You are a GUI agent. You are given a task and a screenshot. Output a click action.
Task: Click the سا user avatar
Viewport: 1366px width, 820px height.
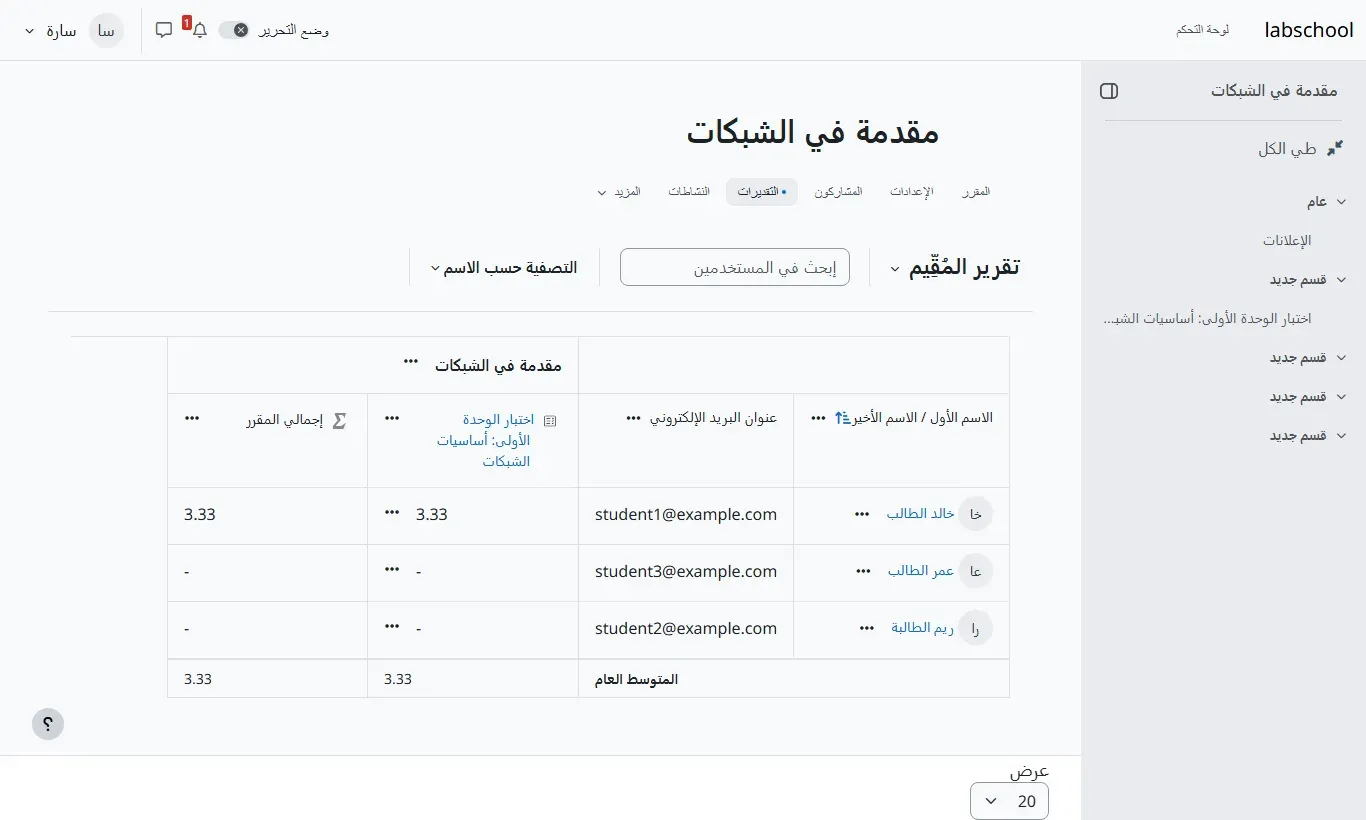point(106,30)
